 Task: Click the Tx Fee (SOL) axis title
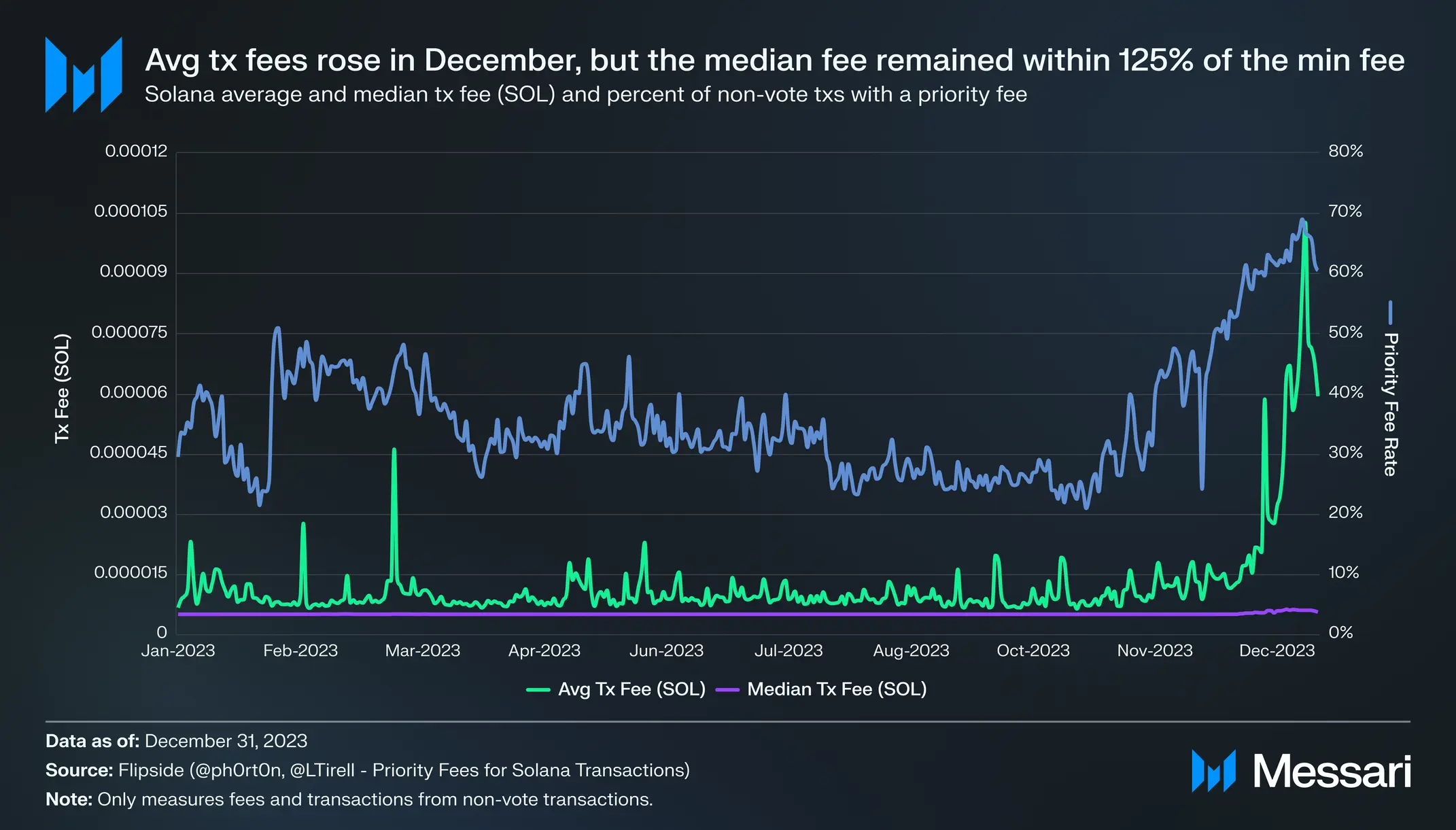(x=62, y=389)
